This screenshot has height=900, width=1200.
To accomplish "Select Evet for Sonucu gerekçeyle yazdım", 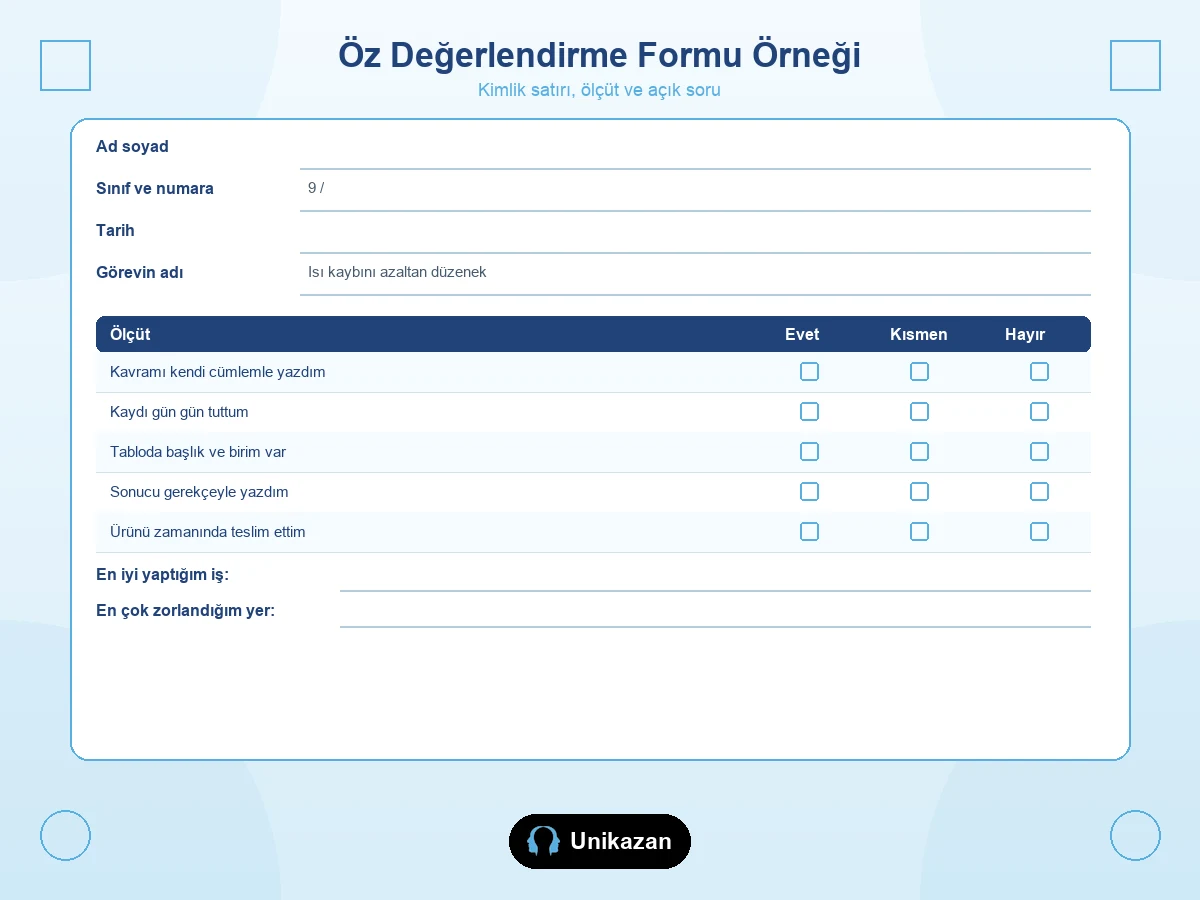I will tap(809, 492).
